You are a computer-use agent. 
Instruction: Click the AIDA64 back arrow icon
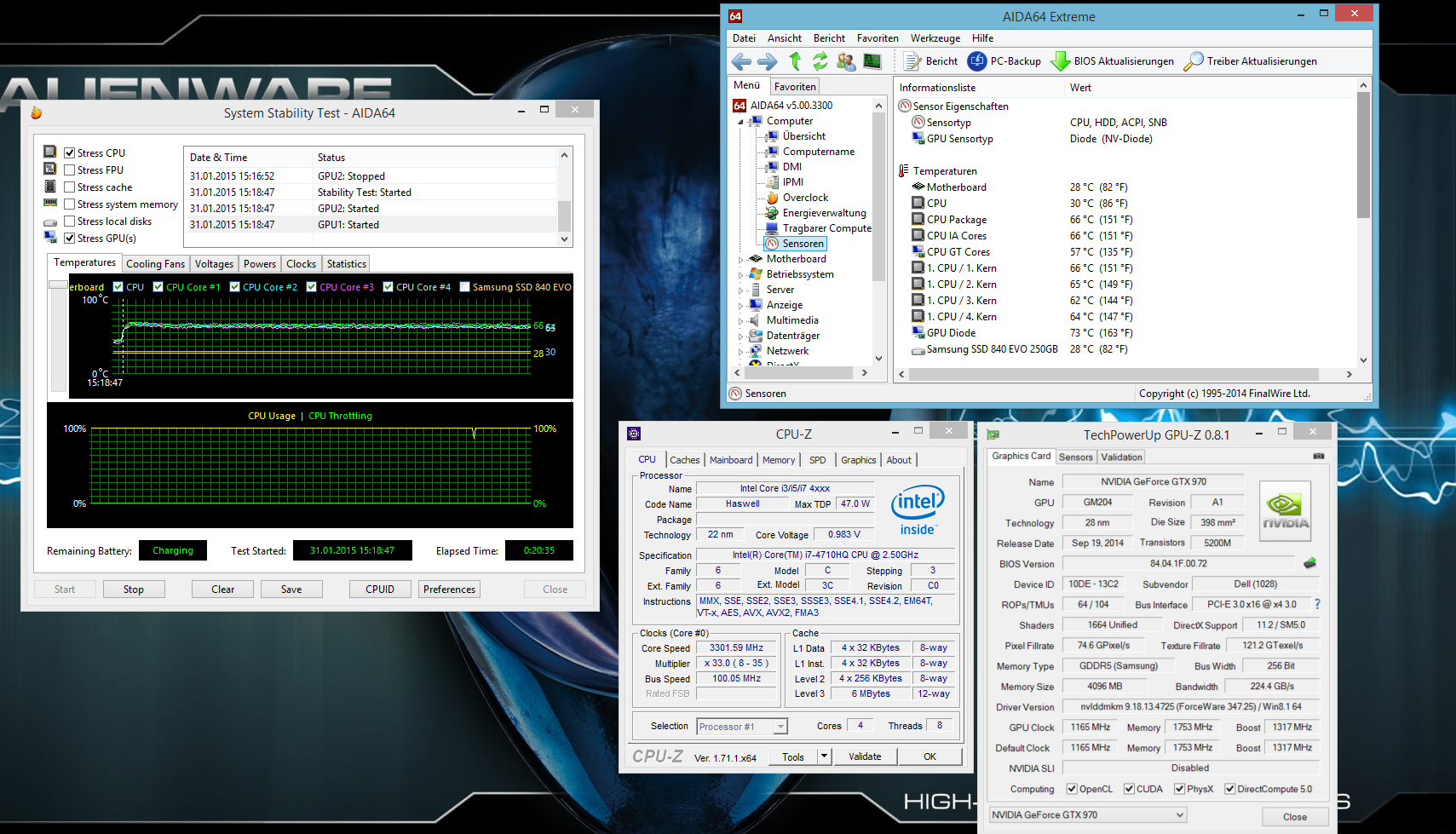click(x=741, y=61)
